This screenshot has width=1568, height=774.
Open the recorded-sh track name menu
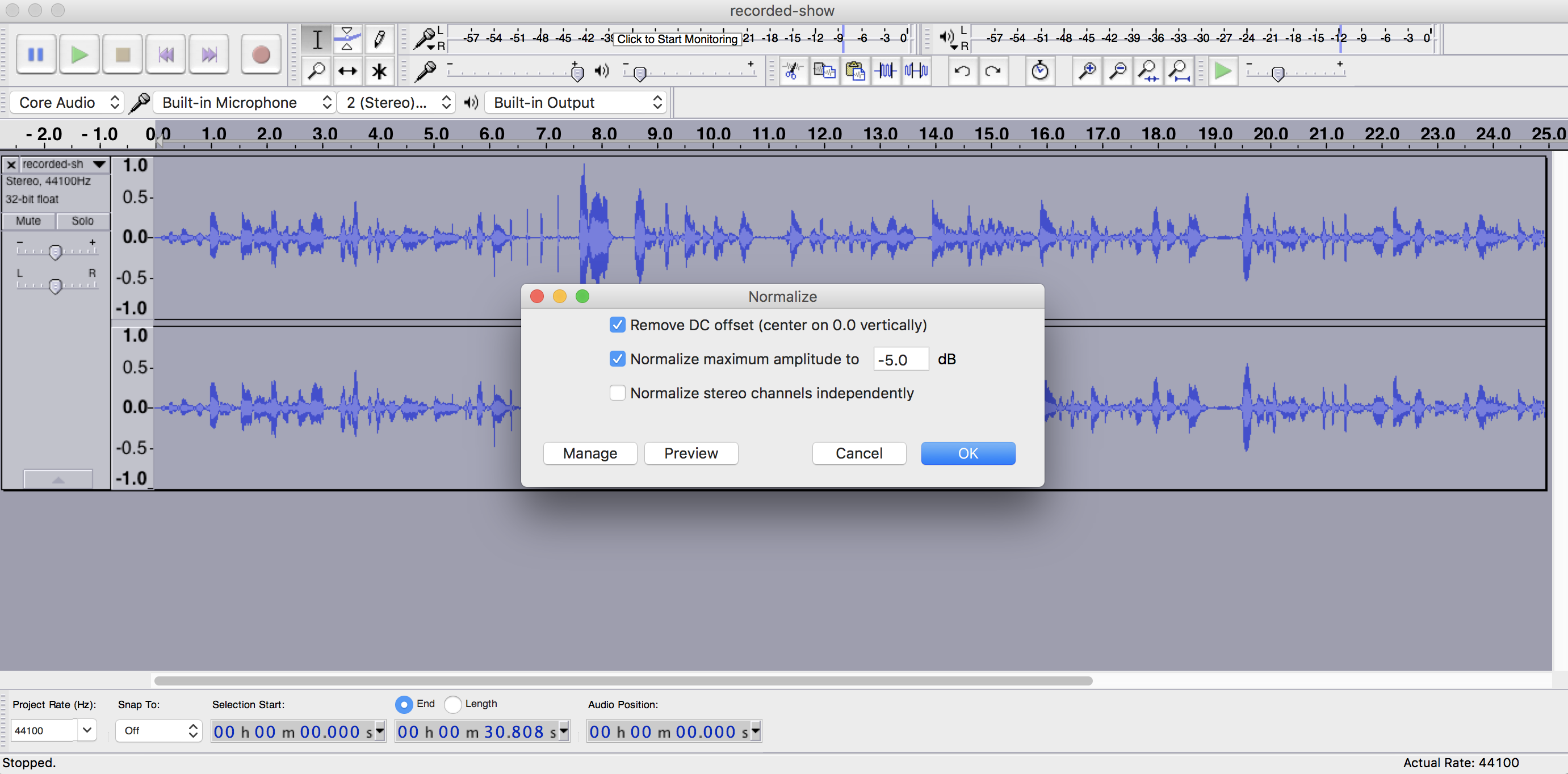point(65,163)
